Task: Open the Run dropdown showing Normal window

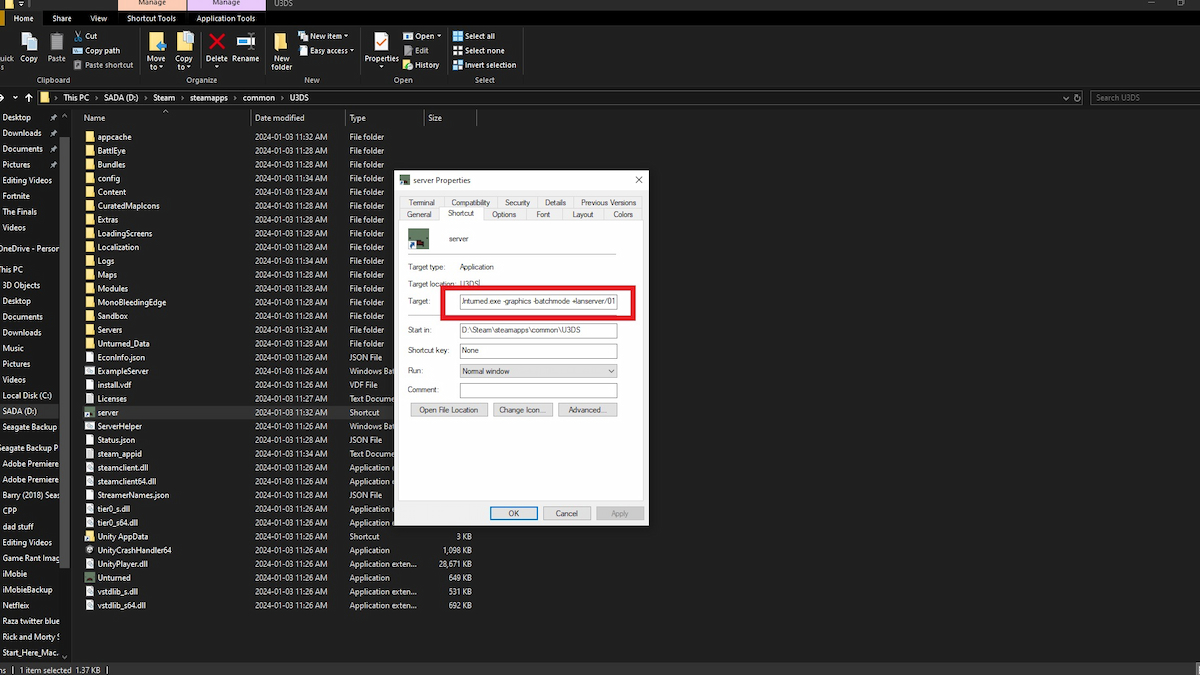Action: click(538, 371)
